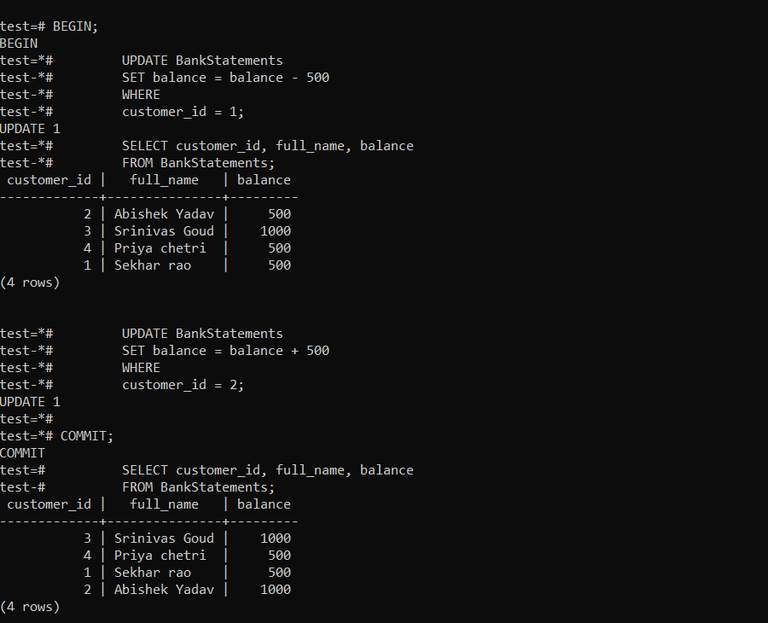Click the final '(4 rows)' summary line

(30, 607)
